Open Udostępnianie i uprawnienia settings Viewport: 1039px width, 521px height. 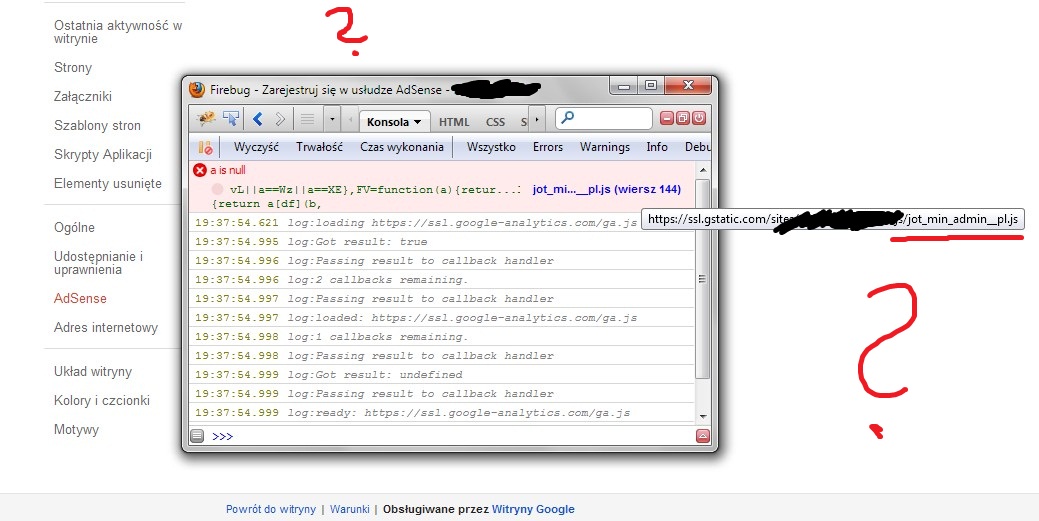(98, 263)
